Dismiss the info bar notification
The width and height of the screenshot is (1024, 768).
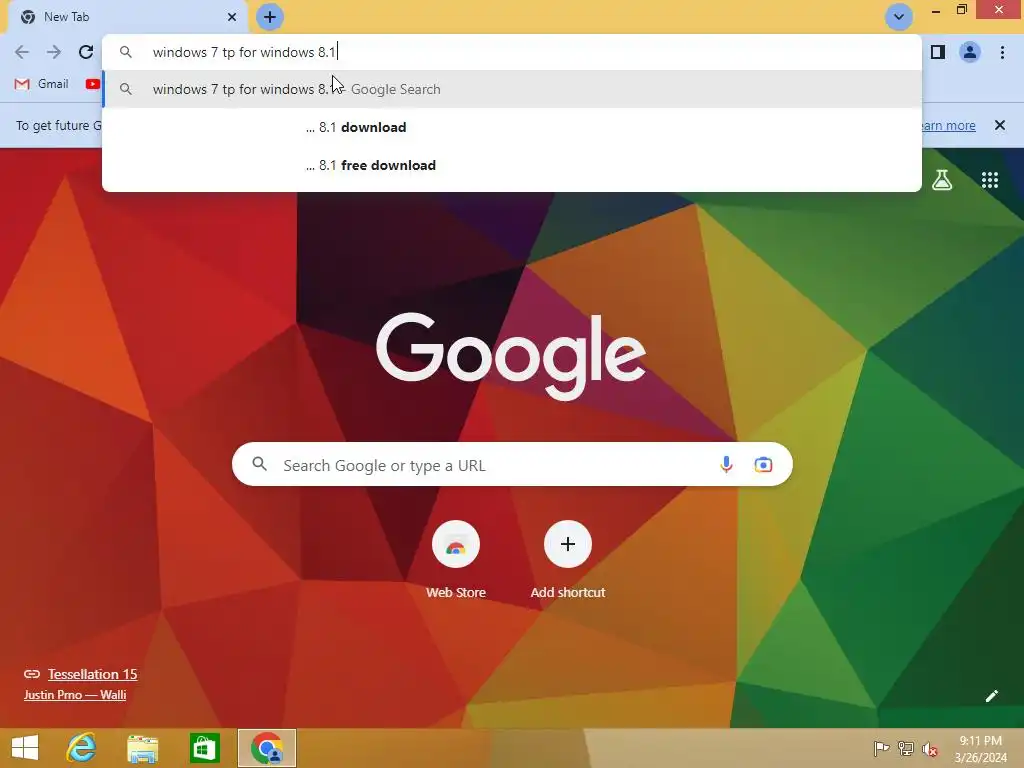tap(999, 125)
